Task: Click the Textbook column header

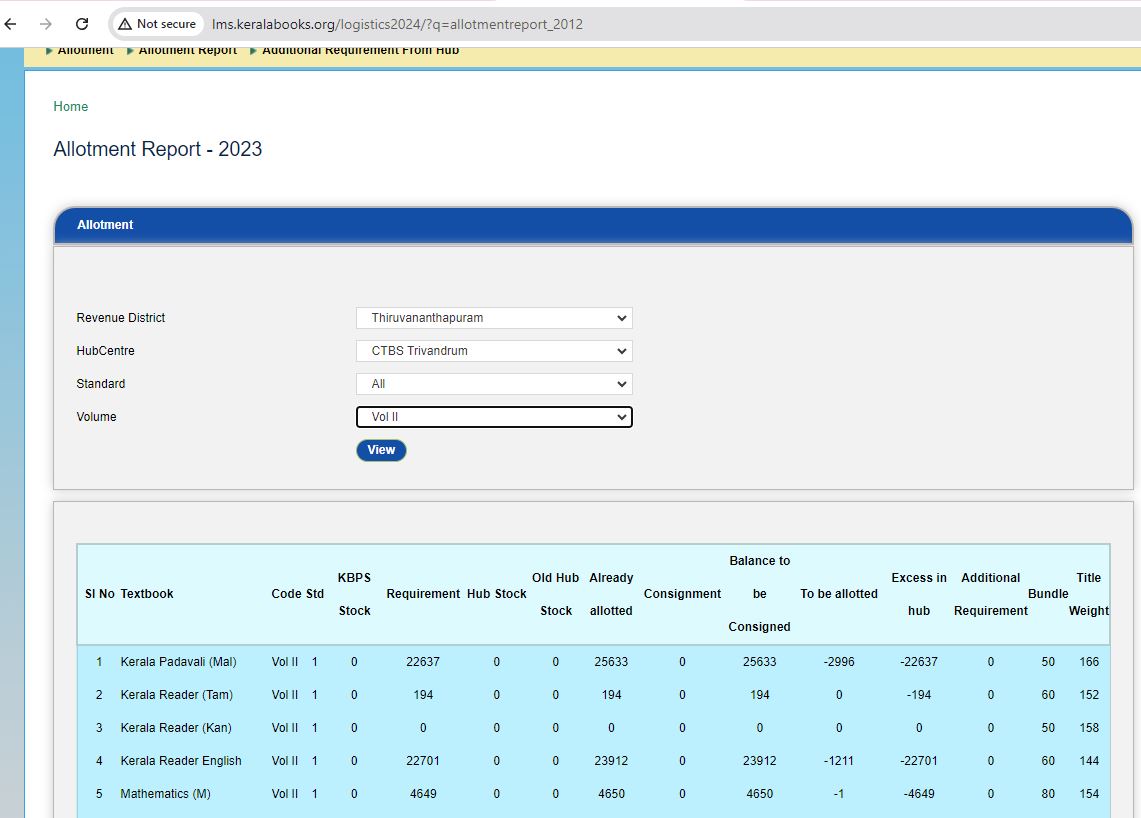Action: (147, 594)
